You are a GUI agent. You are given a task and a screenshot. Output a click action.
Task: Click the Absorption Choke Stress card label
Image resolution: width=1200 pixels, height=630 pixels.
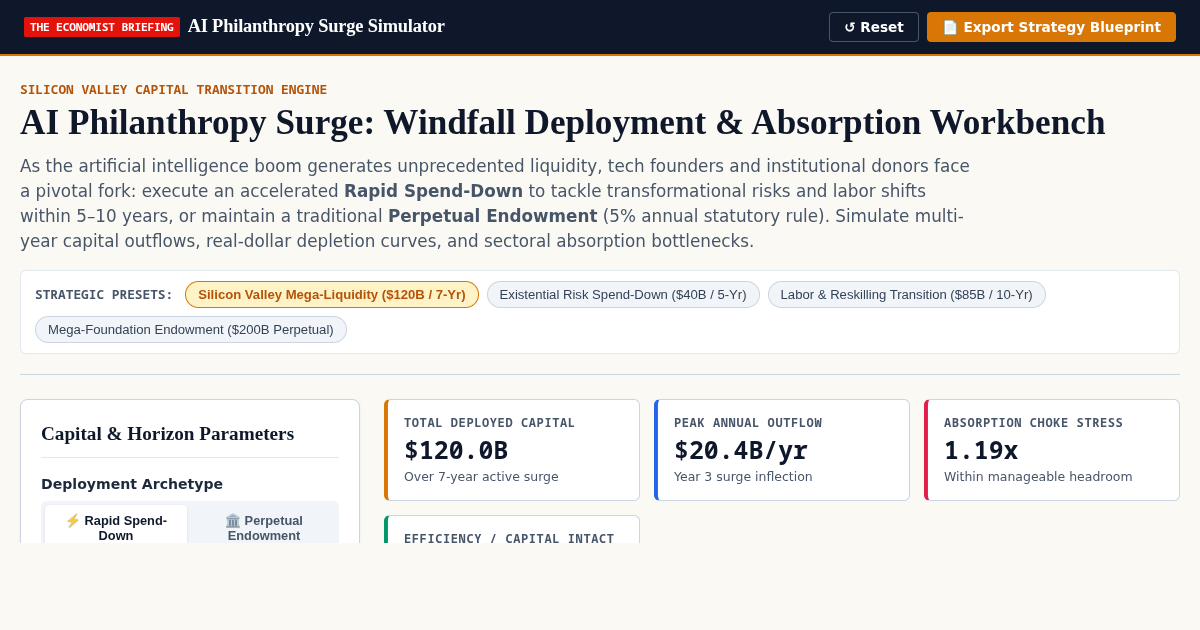pos(1033,422)
